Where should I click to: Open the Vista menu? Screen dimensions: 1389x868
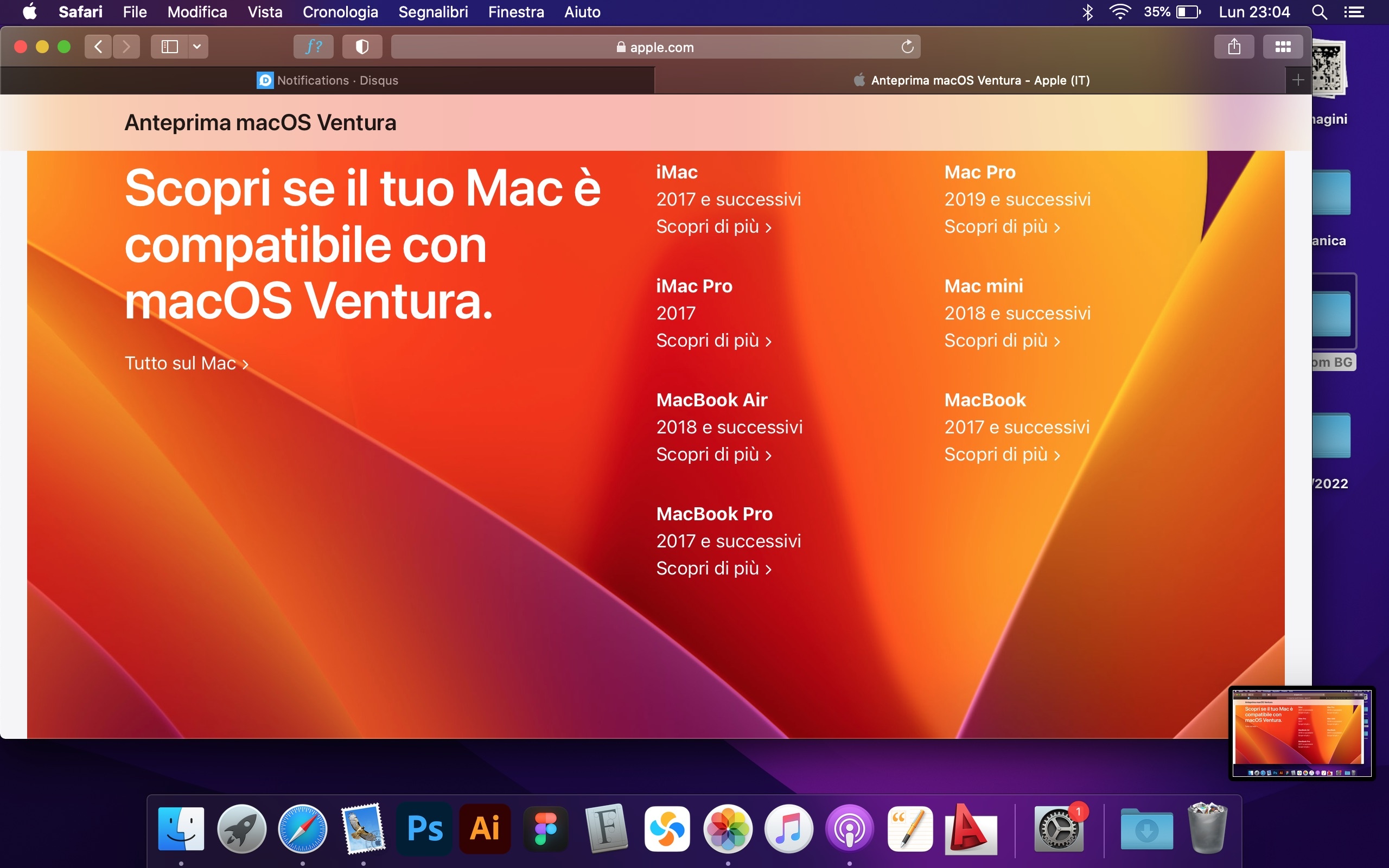[265, 12]
